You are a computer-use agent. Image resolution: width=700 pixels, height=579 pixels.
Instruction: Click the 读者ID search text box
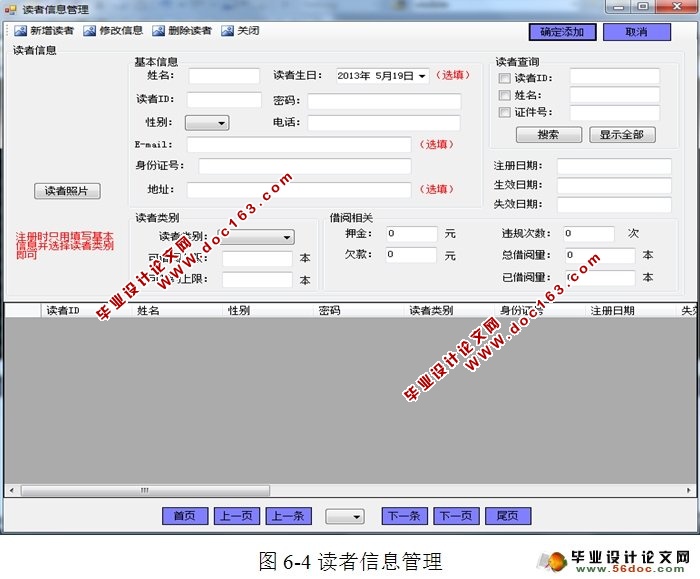click(x=614, y=76)
